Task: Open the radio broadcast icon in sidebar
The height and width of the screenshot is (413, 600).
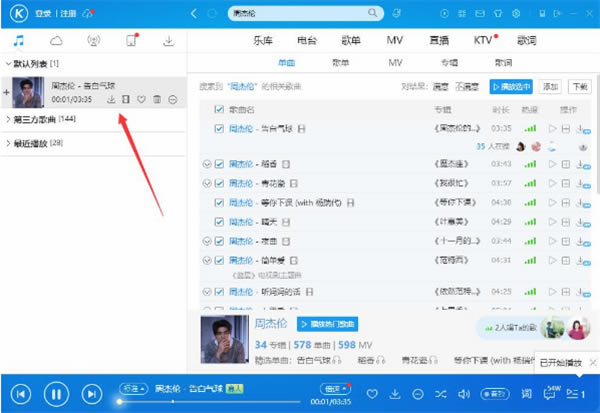Action: coord(94,41)
